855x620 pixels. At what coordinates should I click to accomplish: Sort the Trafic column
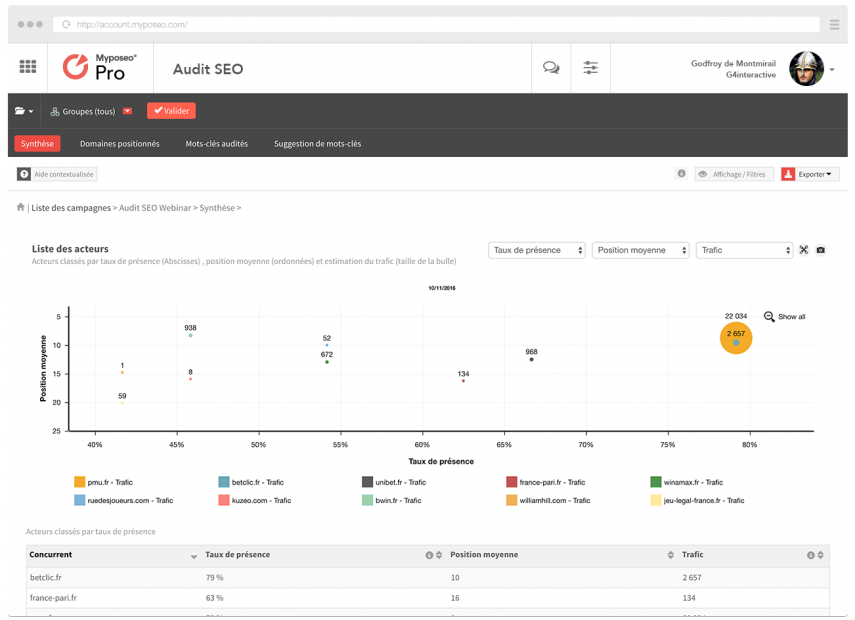point(821,555)
